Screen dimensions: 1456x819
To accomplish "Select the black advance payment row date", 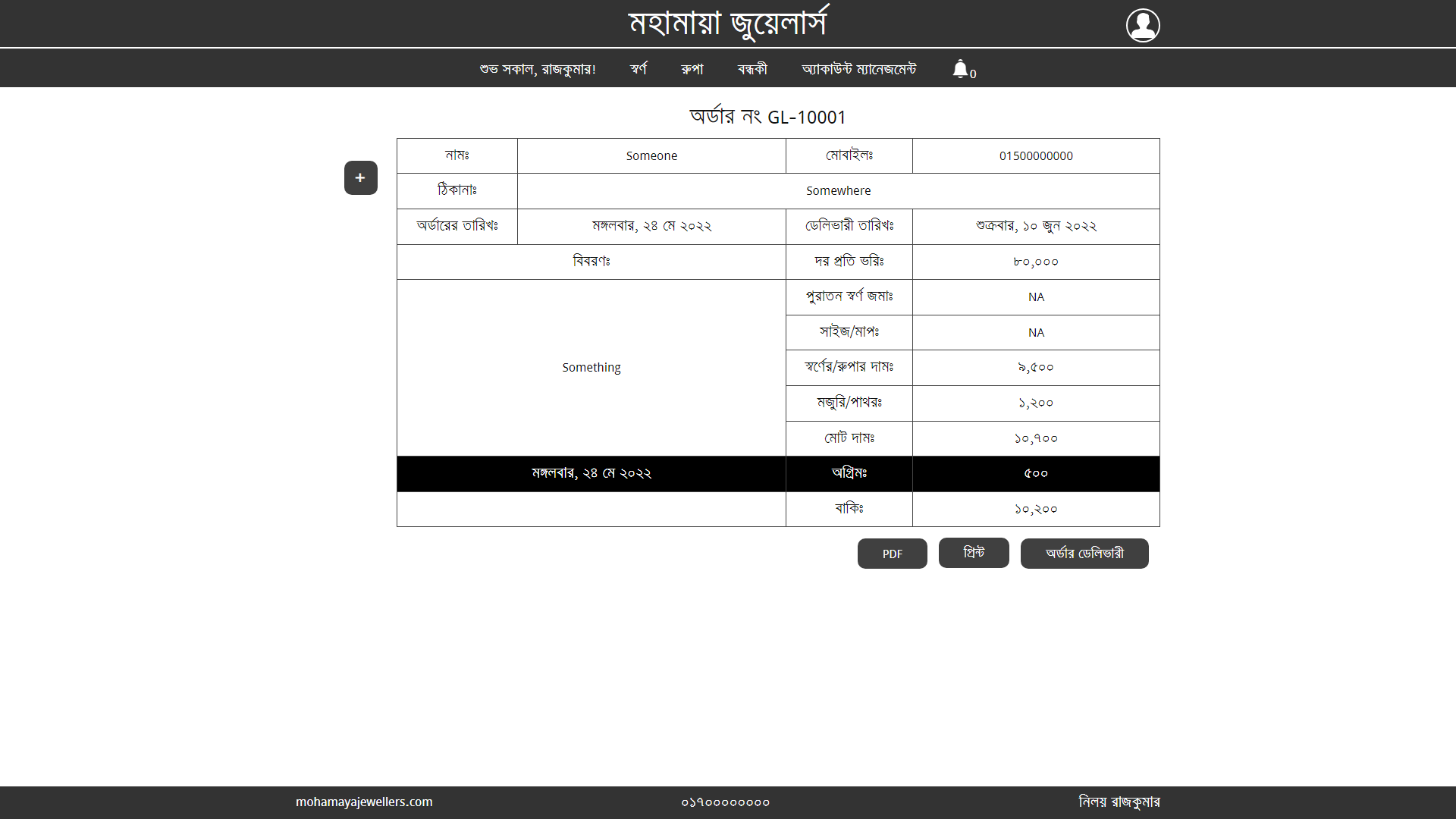I will (x=591, y=473).
